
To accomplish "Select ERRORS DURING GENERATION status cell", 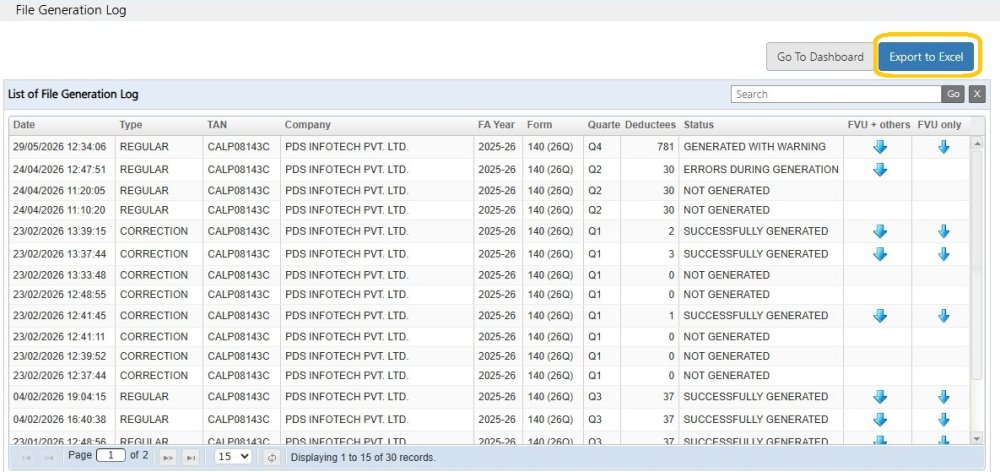I will pyautogui.click(x=761, y=170).
